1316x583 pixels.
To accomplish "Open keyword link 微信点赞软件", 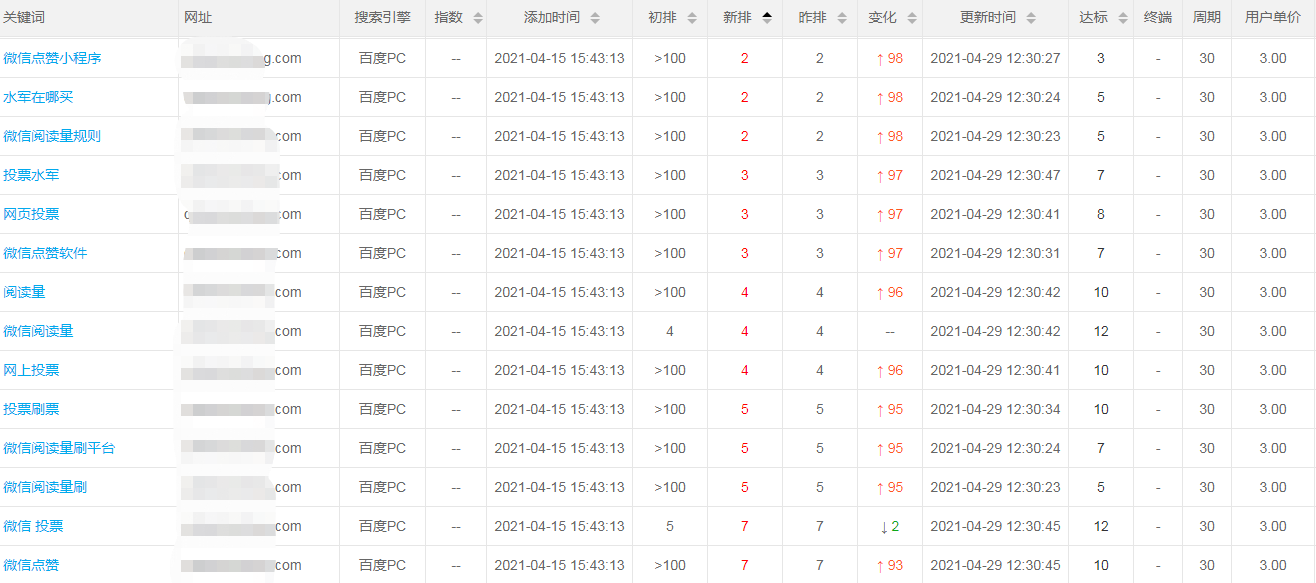I will (45, 253).
